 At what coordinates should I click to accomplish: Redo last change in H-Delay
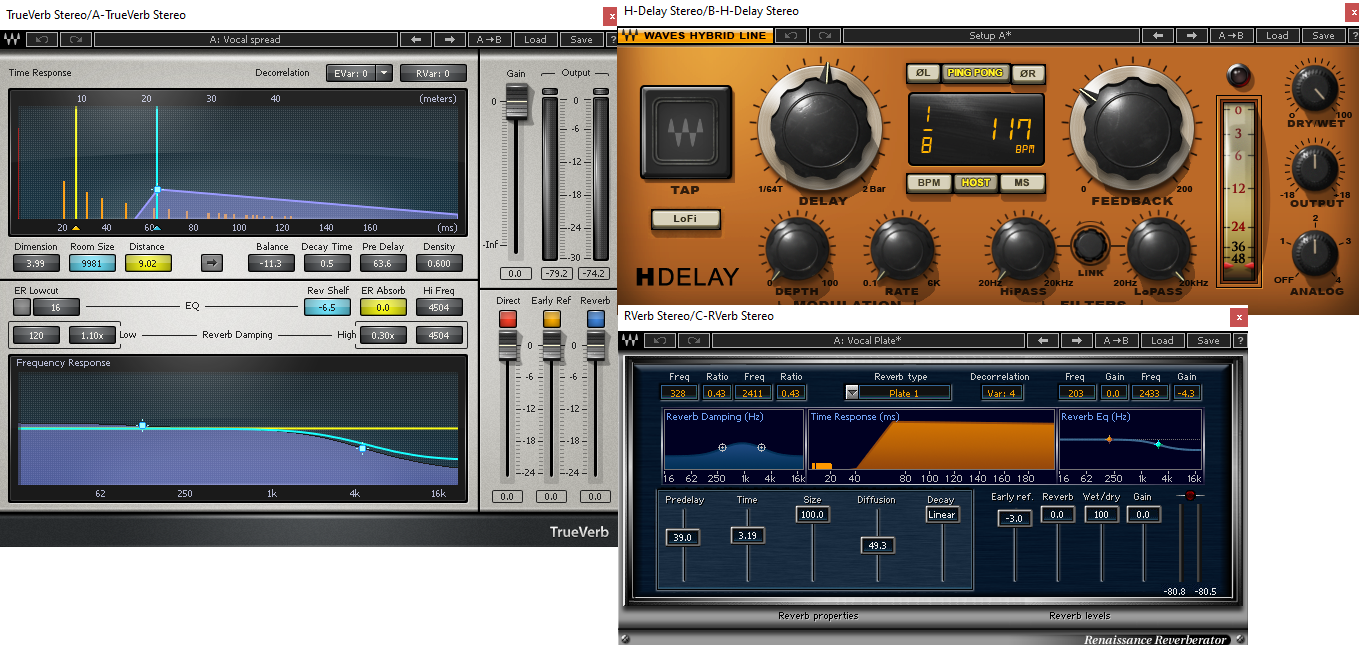tap(824, 35)
